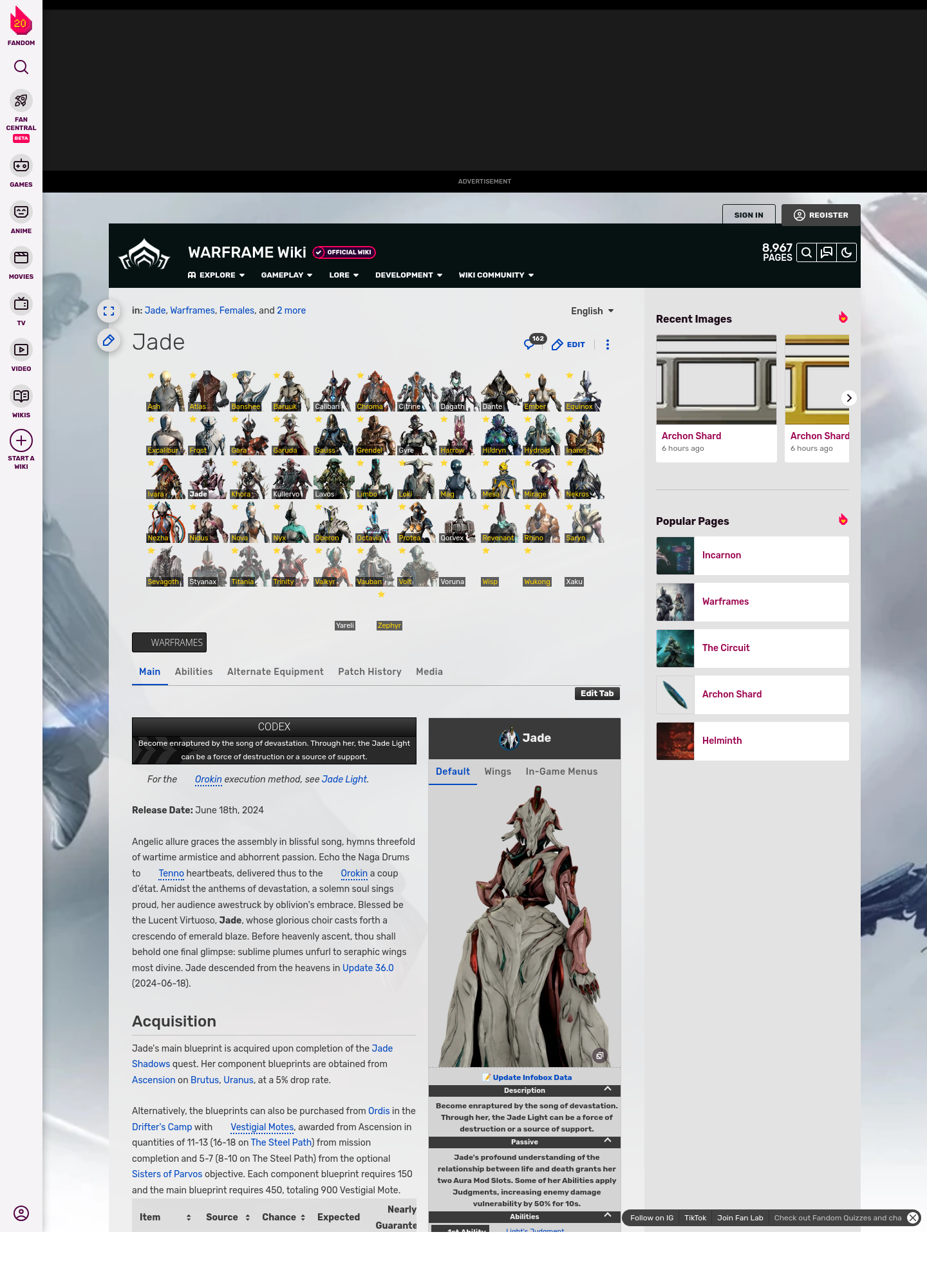The width and height of the screenshot is (927, 1288).
Task: Click the Sign In button
Action: click(x=749, y=215)
